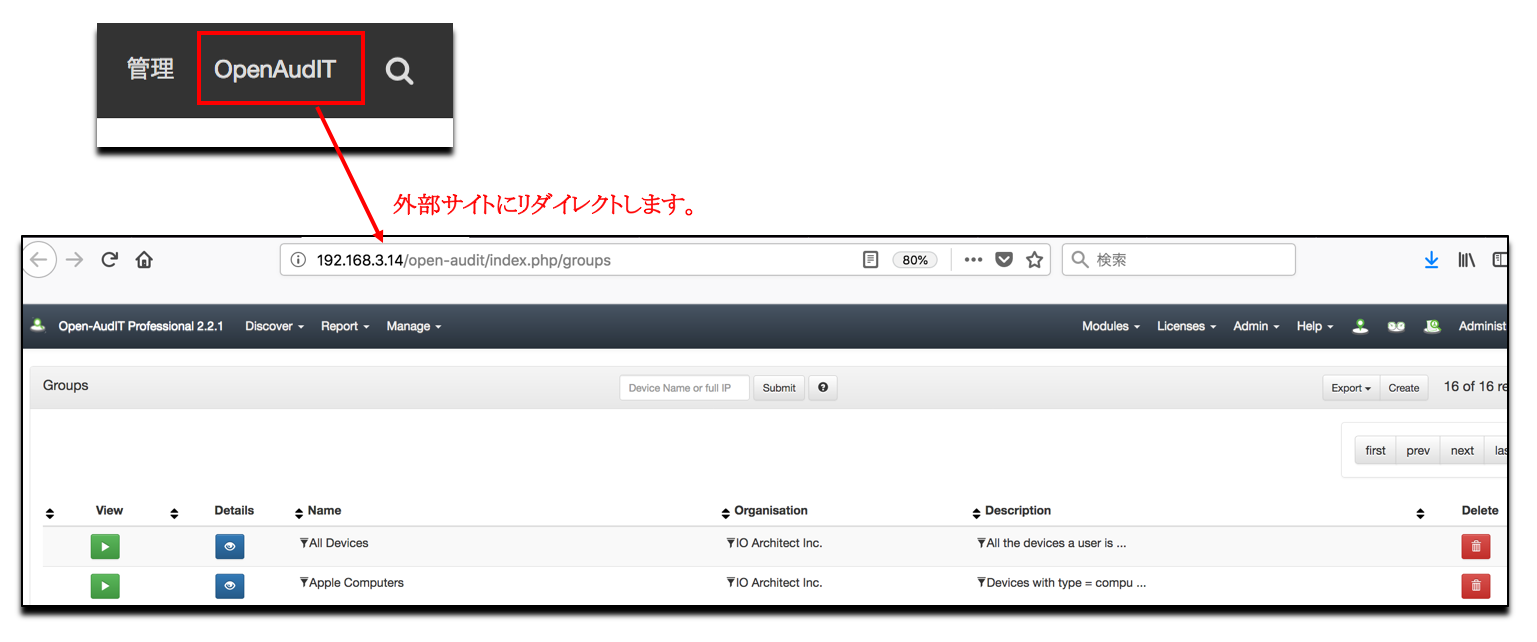This screenshot has width=1537, height=642.
Task: Open the 管理 menu
Action: point(151,69)
